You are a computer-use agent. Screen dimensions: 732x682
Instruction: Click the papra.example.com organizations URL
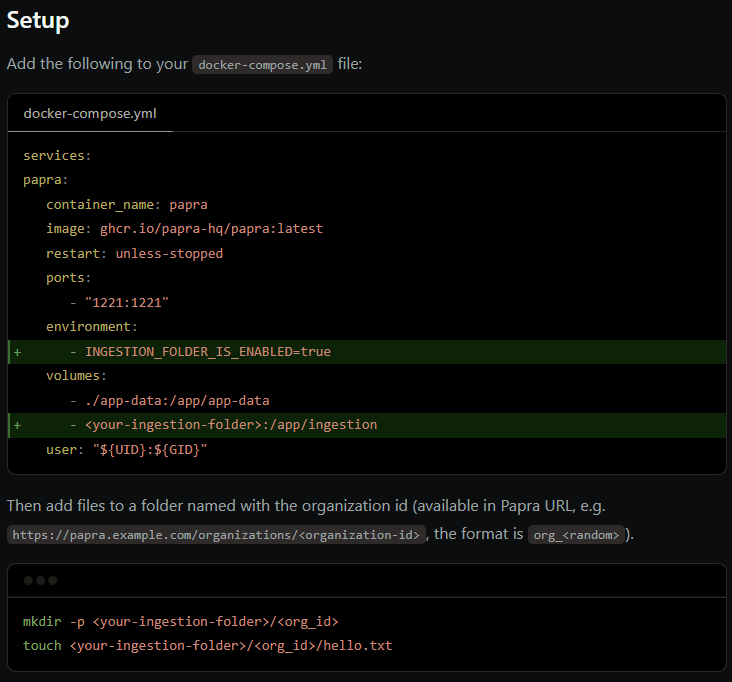pos(216,534)
